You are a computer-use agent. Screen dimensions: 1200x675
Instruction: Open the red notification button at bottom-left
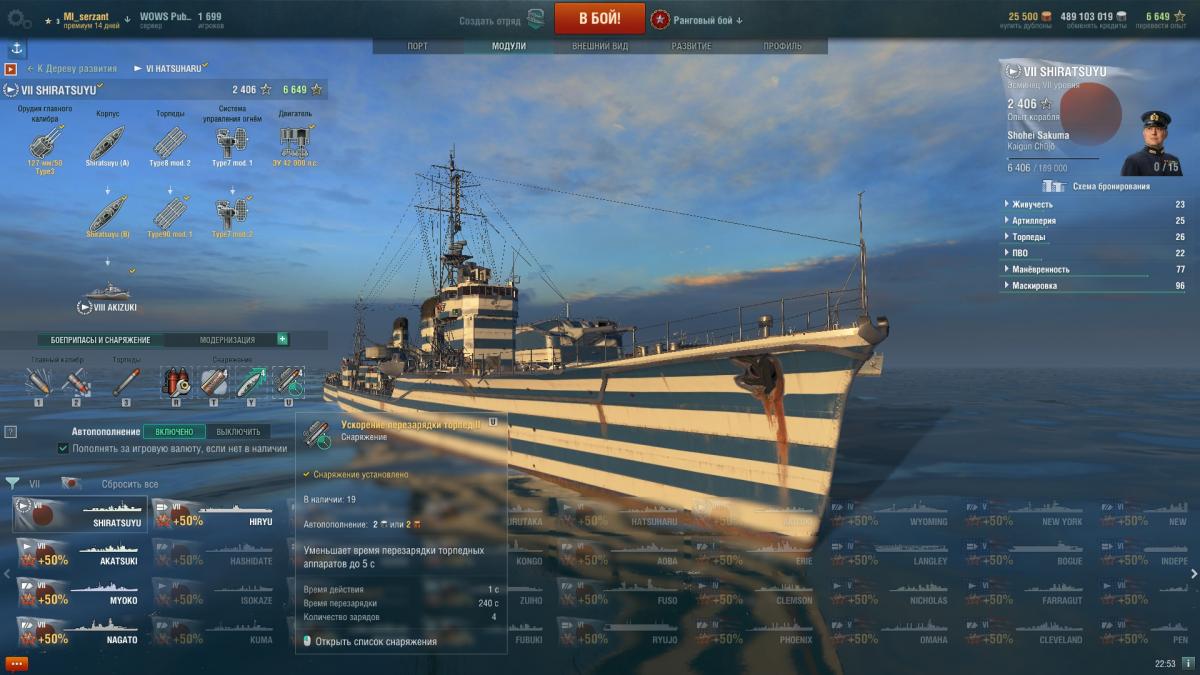pos(16,663)
